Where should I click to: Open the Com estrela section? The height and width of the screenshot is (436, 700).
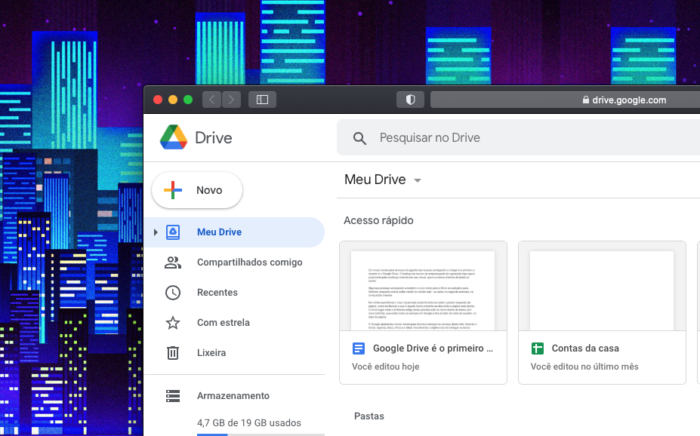234,323
